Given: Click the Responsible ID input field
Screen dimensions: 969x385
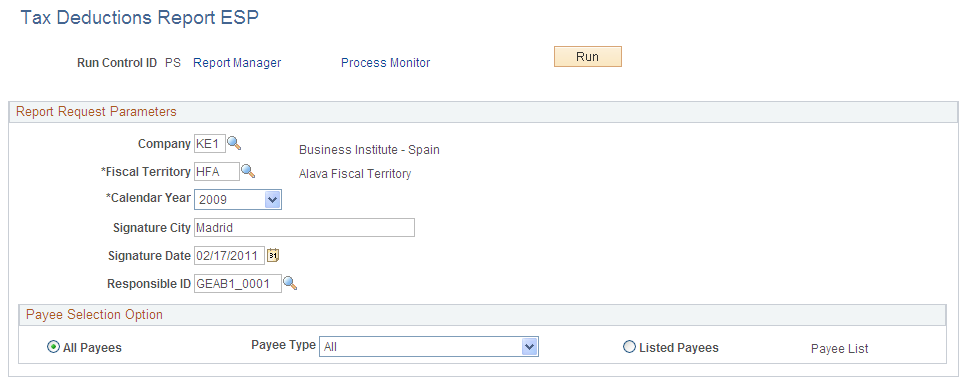Looking at the screenshot, I should 238,284.
